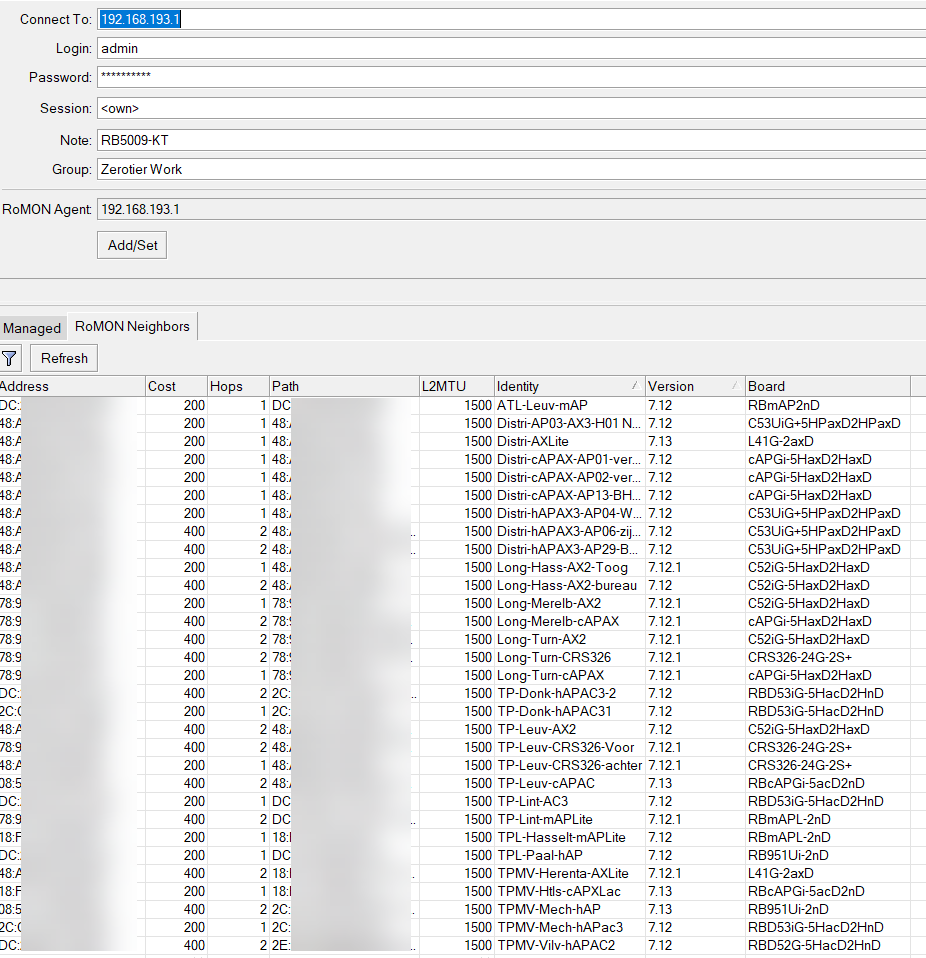The width and height of the screenshot is (926, 958).
Task: Click Distri-cAPAX-AP02-ver... identity
Action: (569, 477)
